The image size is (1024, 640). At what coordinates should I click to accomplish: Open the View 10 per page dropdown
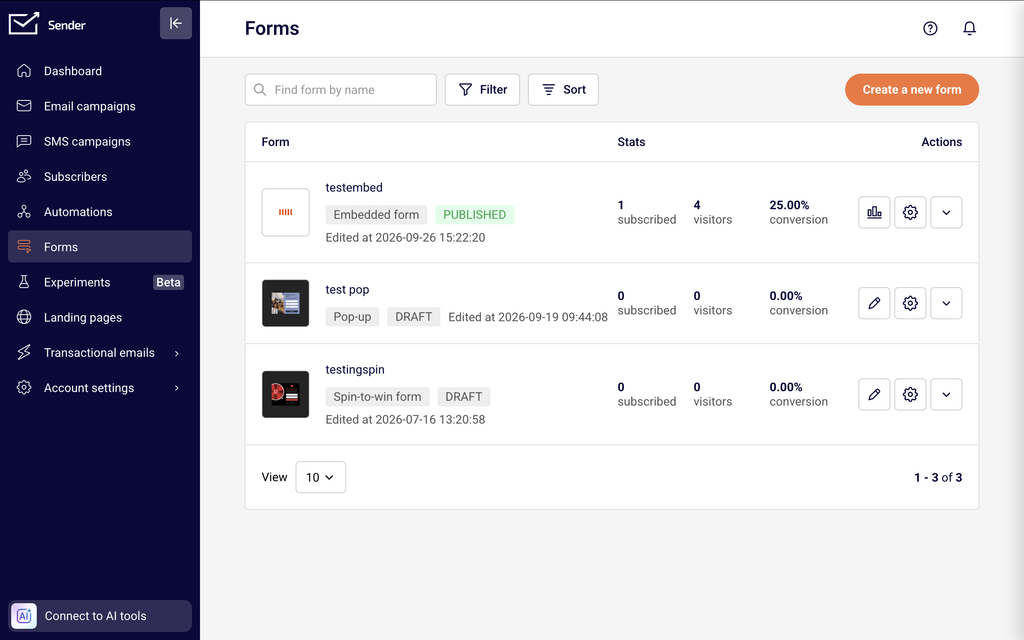(x=321, y=477)
